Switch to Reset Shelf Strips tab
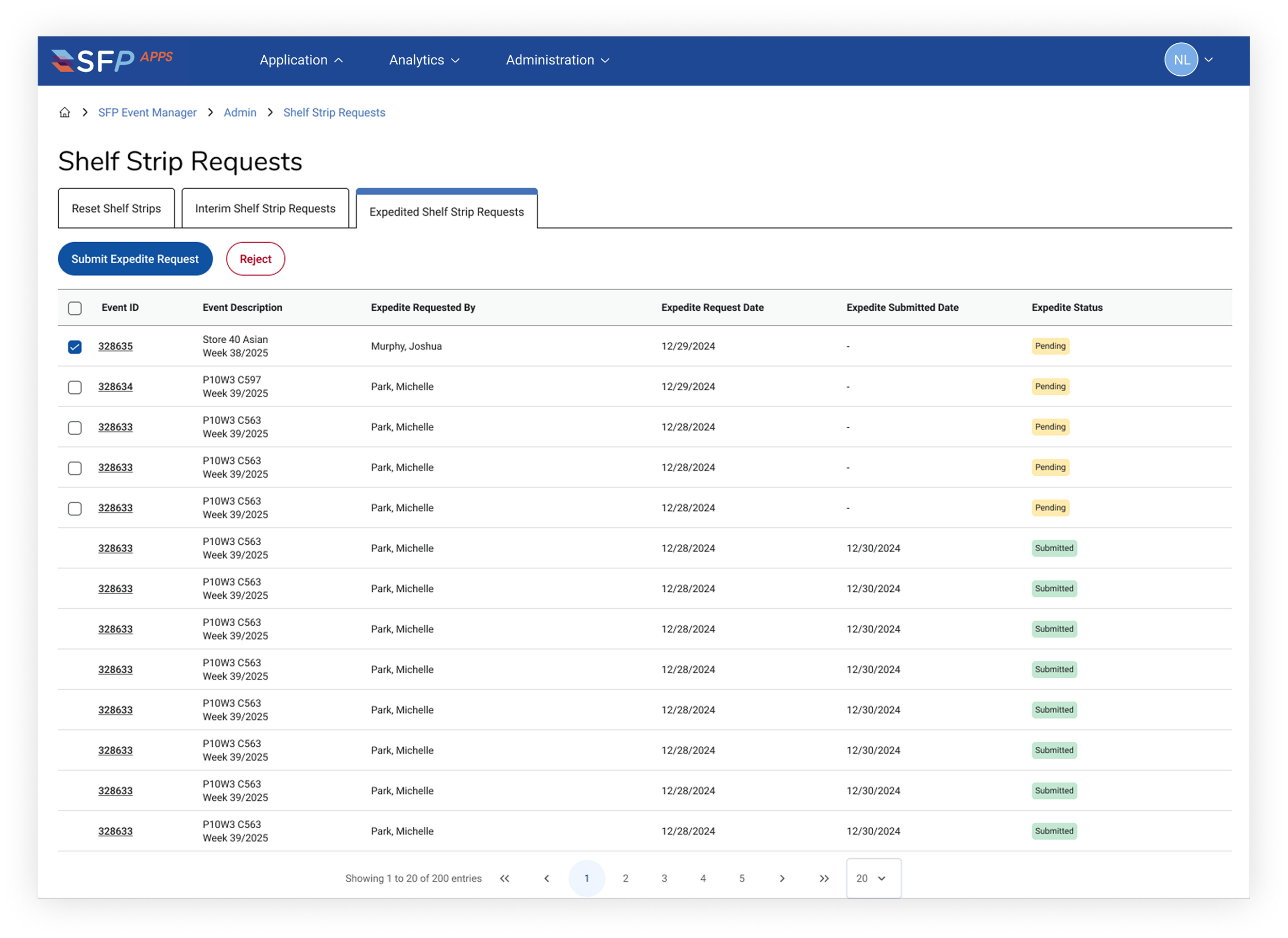This screenshot has height=938, width=1288. 116,209
